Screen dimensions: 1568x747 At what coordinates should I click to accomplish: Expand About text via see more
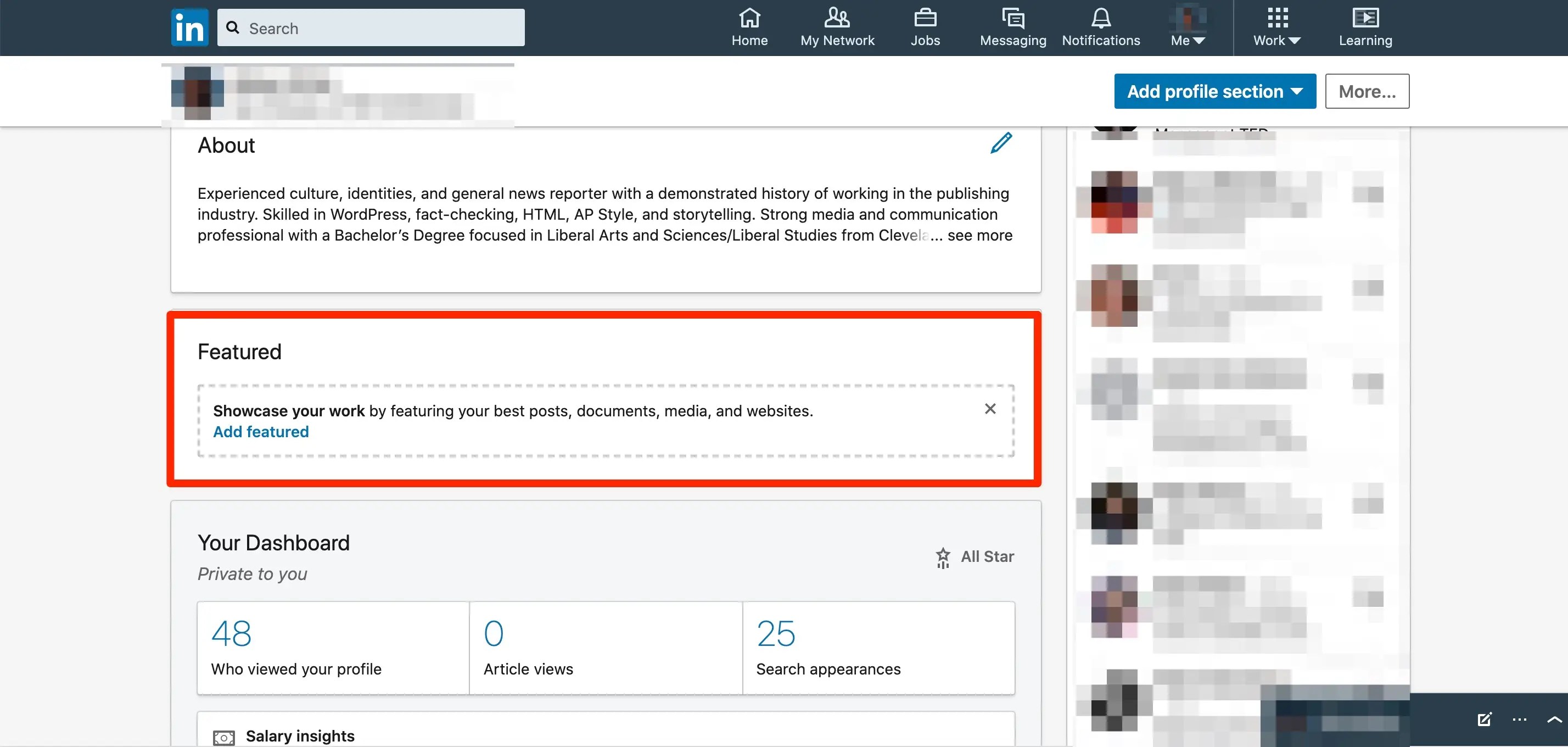point(979,235)
